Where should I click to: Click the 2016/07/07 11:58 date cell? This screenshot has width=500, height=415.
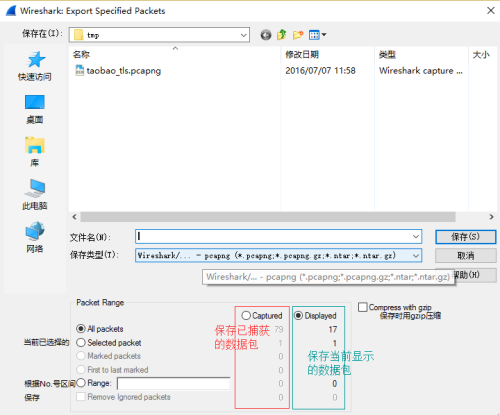320,71
